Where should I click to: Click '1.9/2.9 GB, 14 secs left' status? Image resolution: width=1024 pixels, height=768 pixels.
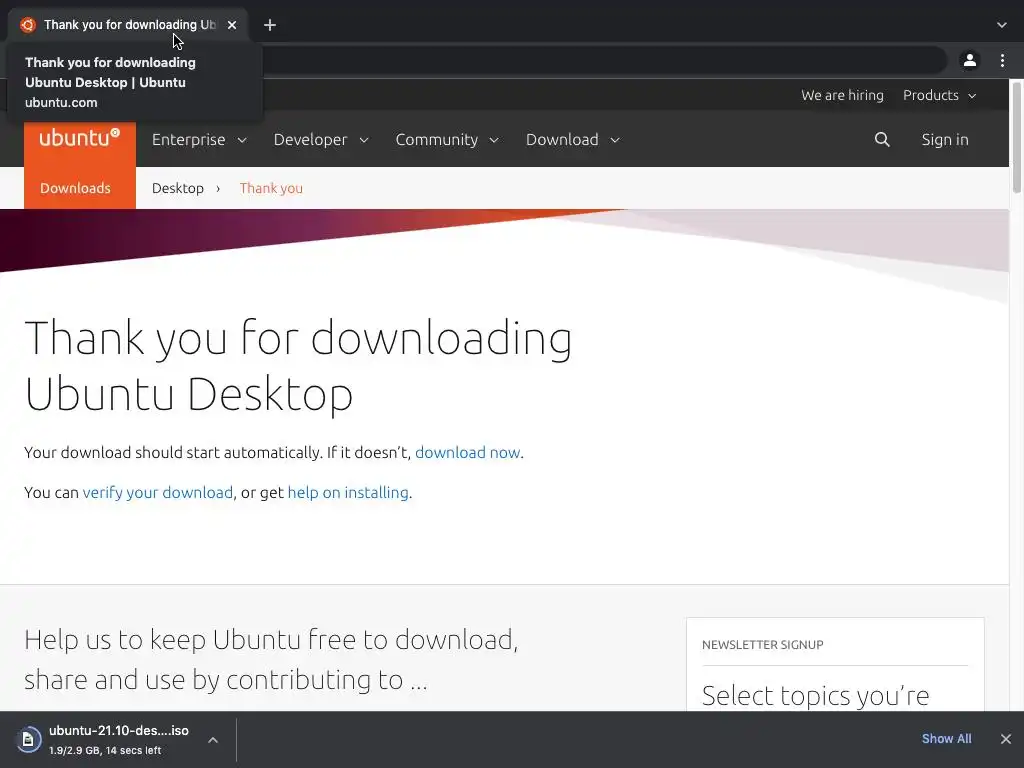tap(105, 750)
